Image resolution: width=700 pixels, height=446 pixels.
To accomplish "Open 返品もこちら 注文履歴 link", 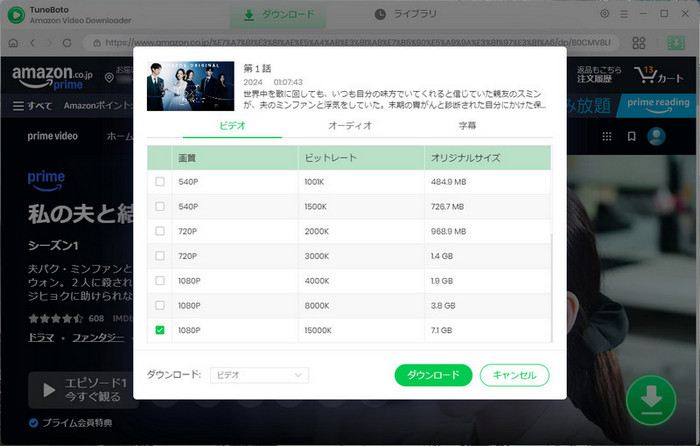I will click(599, 75).
